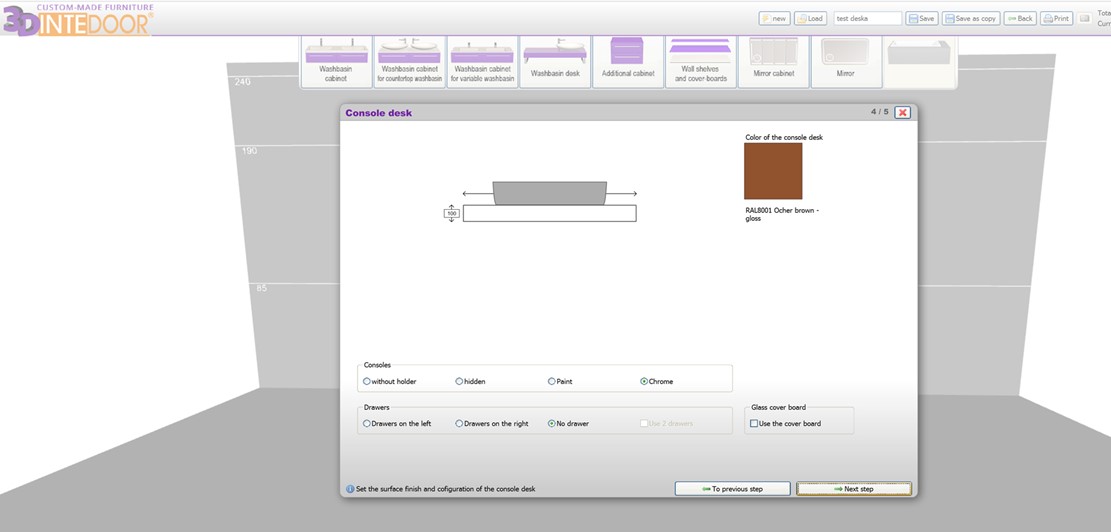The height and width of the screenshot is (532, 1111).
Task: Choose the 'hidden' console option
Action: (459, 381)
